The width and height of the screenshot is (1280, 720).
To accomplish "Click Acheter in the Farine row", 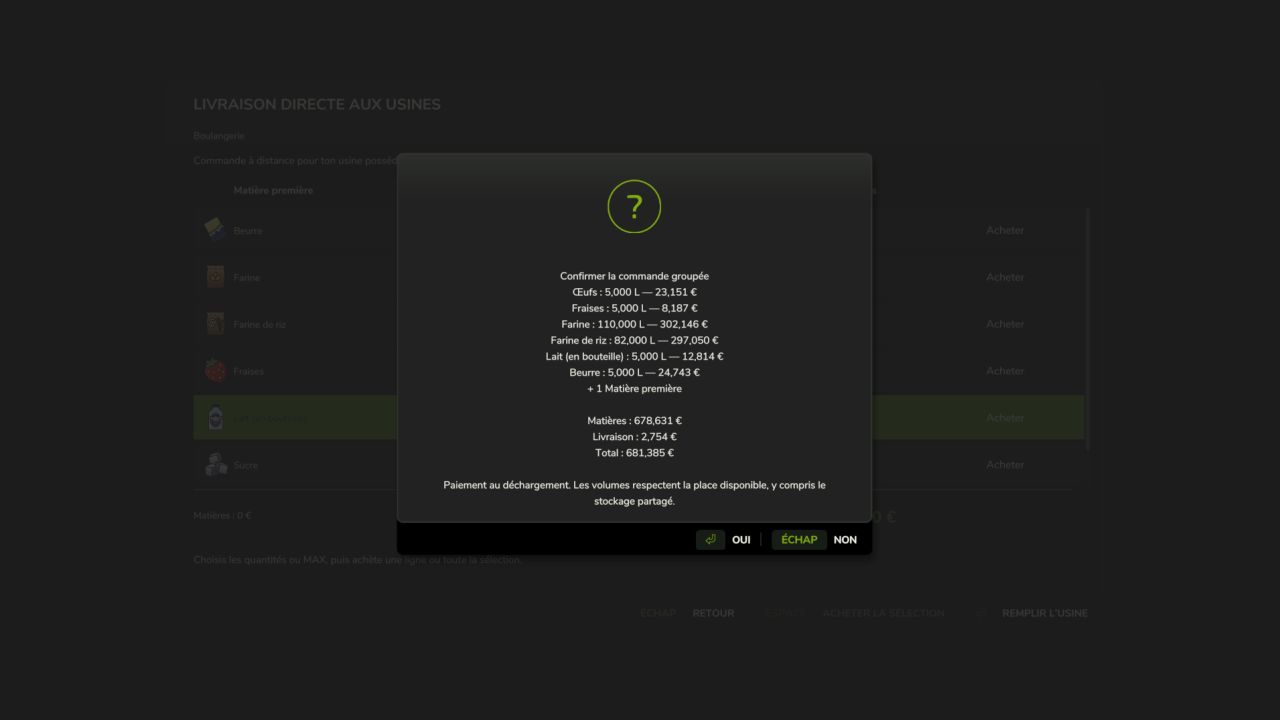I will (1005, 277).
